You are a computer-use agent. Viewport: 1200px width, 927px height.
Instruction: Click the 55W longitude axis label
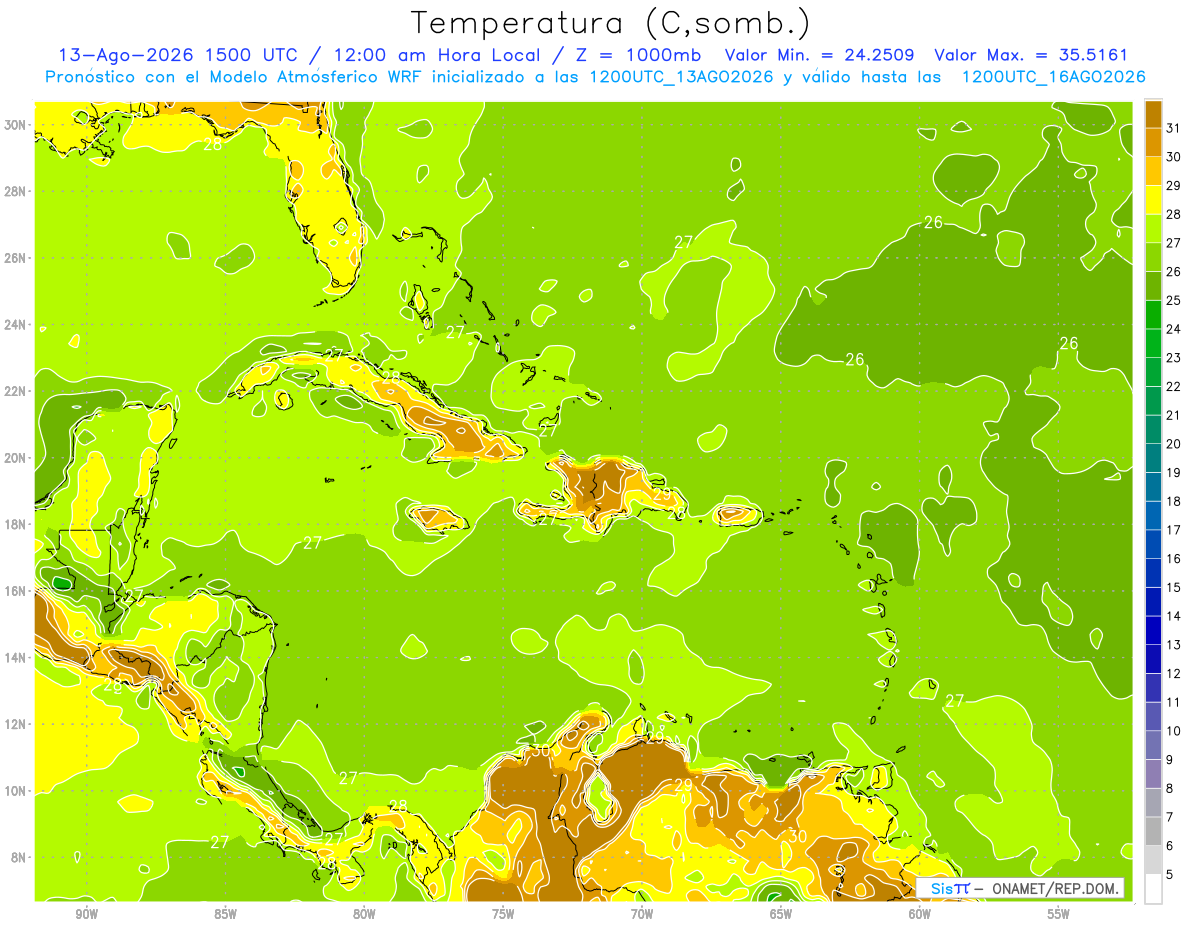pos(1059,915)
